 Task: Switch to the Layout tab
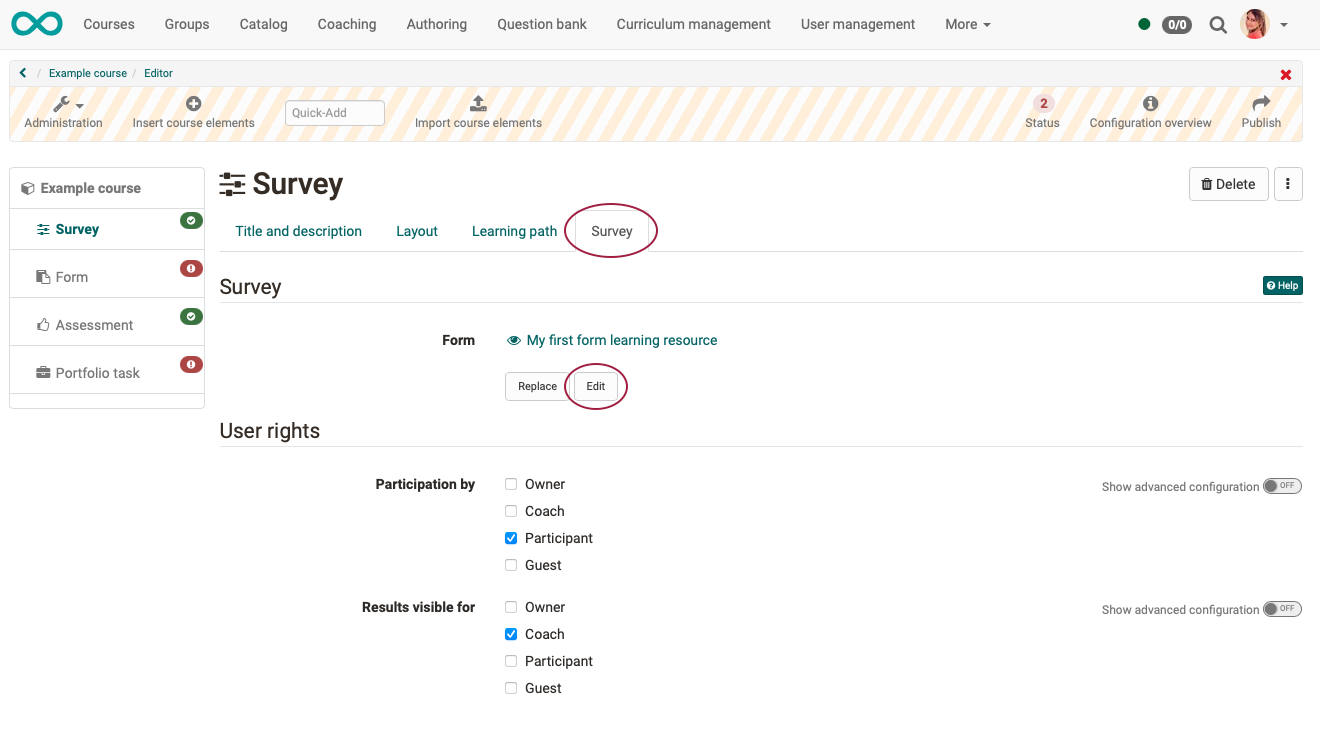click(x=417, y=231)
